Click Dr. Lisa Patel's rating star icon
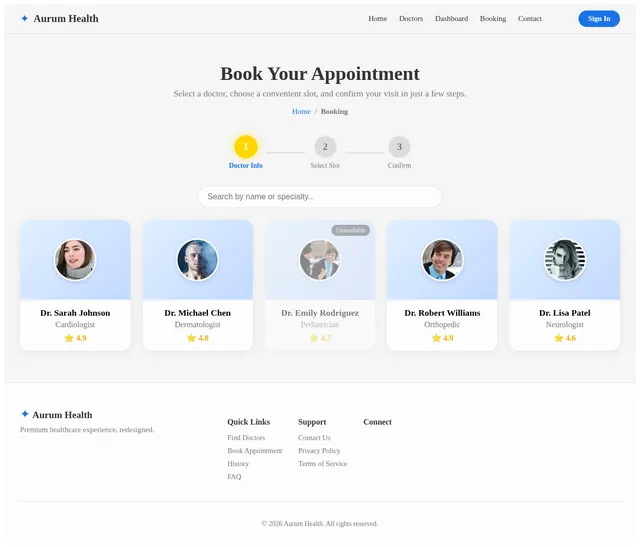Image resolution: width=640 pixels, height=547 pixels. [x=559, y=338]
